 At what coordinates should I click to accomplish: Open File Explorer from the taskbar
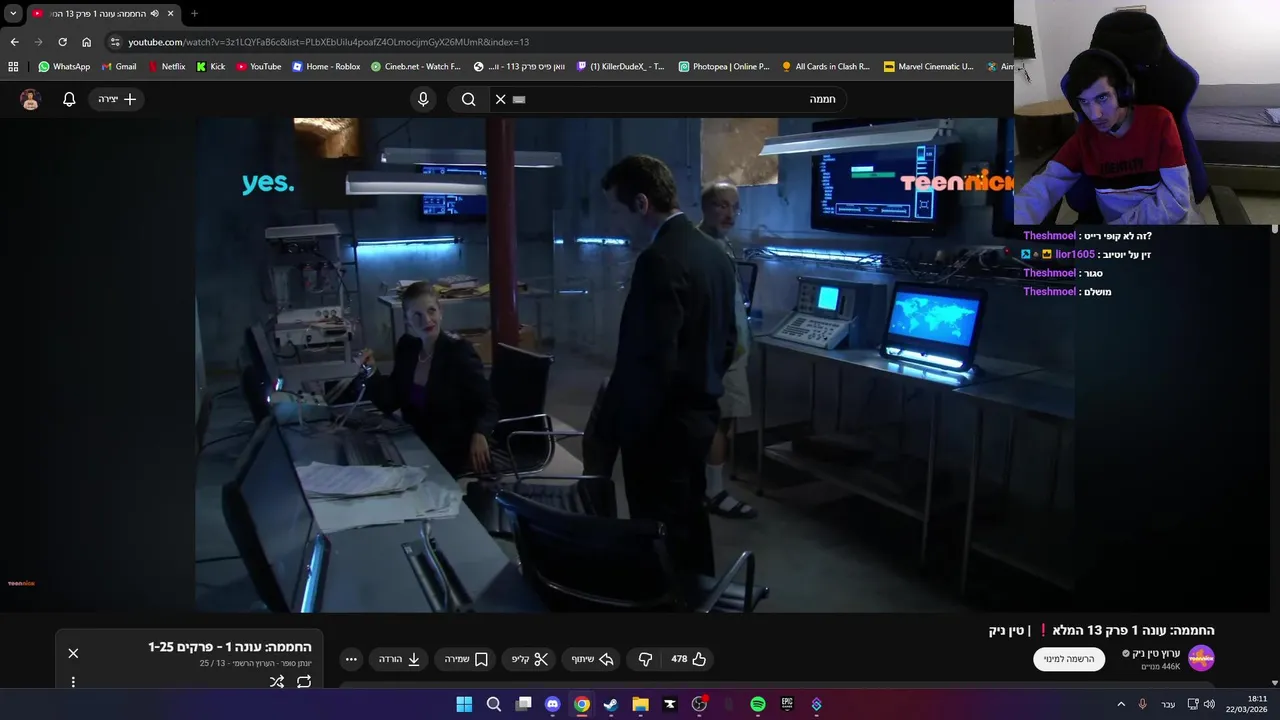640,704
